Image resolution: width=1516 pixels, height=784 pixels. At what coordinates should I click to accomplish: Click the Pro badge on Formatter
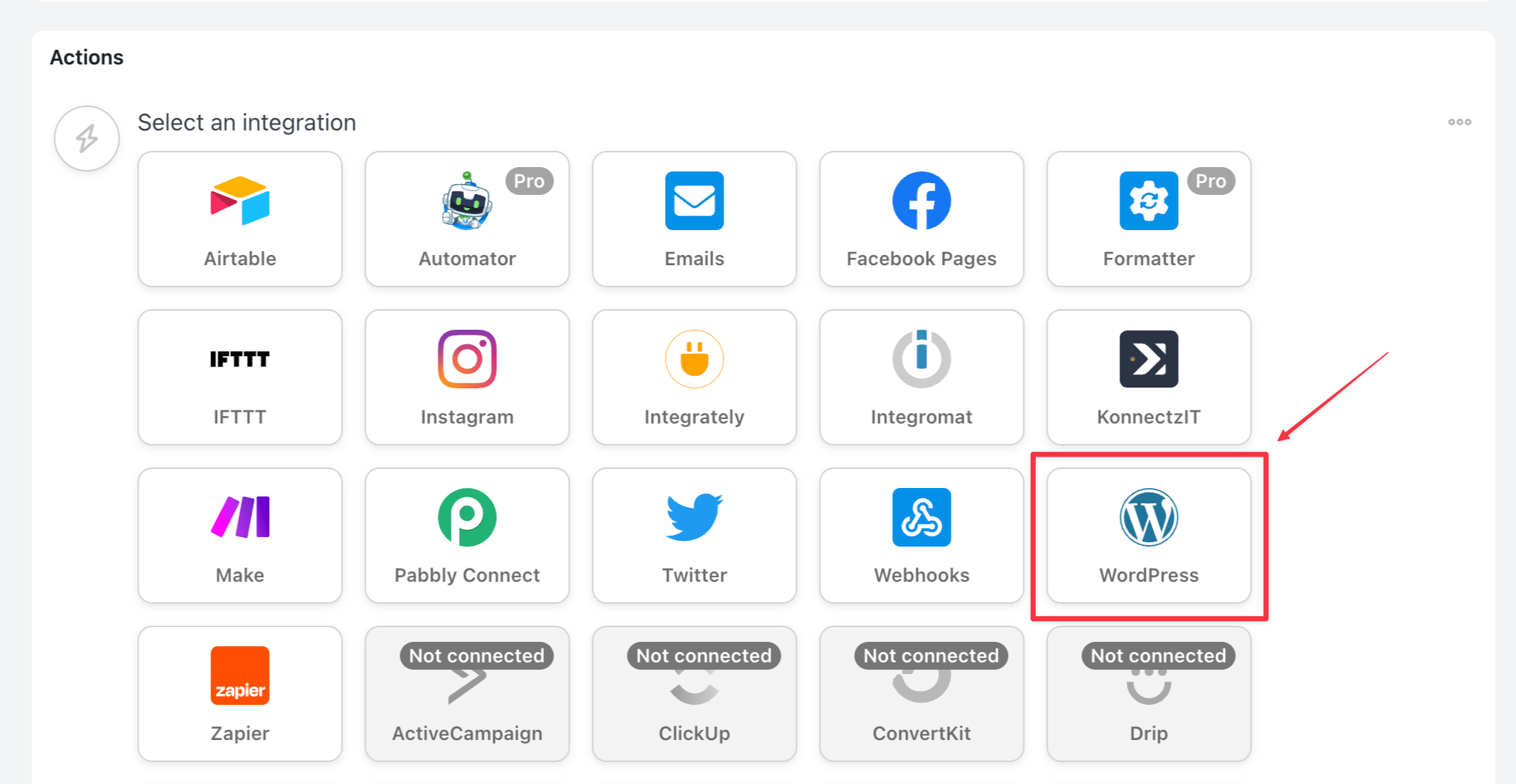1211,181
